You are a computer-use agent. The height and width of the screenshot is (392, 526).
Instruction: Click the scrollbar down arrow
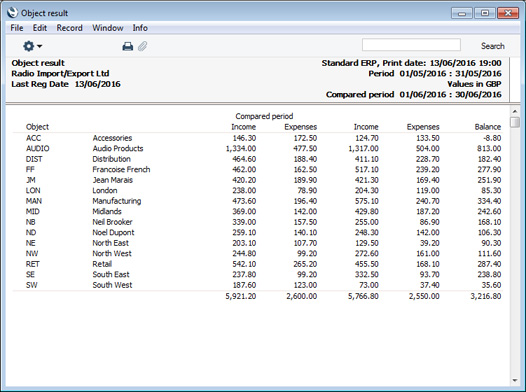[515, 381]
